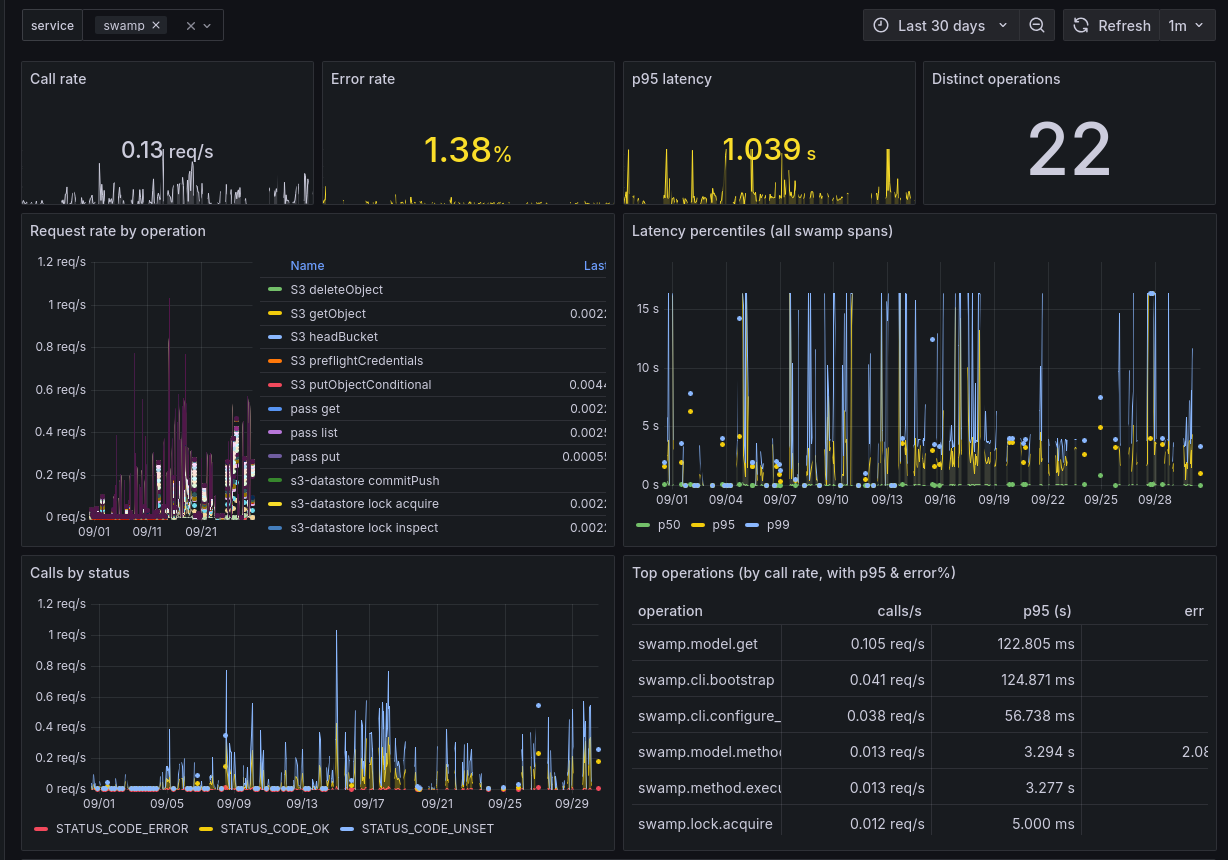Click the pass list purple color swatch
This screenshot has width=1228, height=860.
click(275, 433)
